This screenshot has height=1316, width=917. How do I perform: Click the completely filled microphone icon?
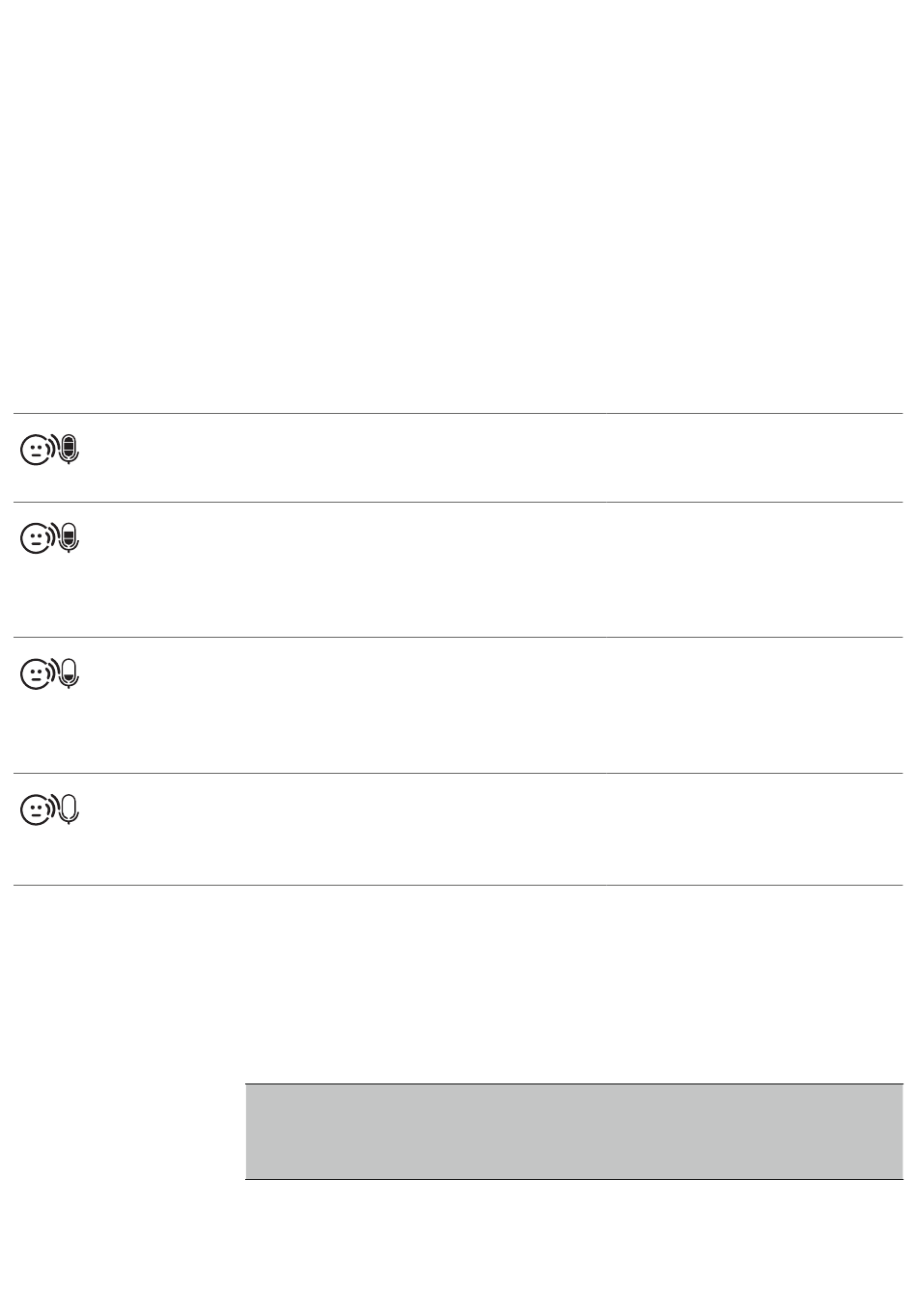[69, 449]
